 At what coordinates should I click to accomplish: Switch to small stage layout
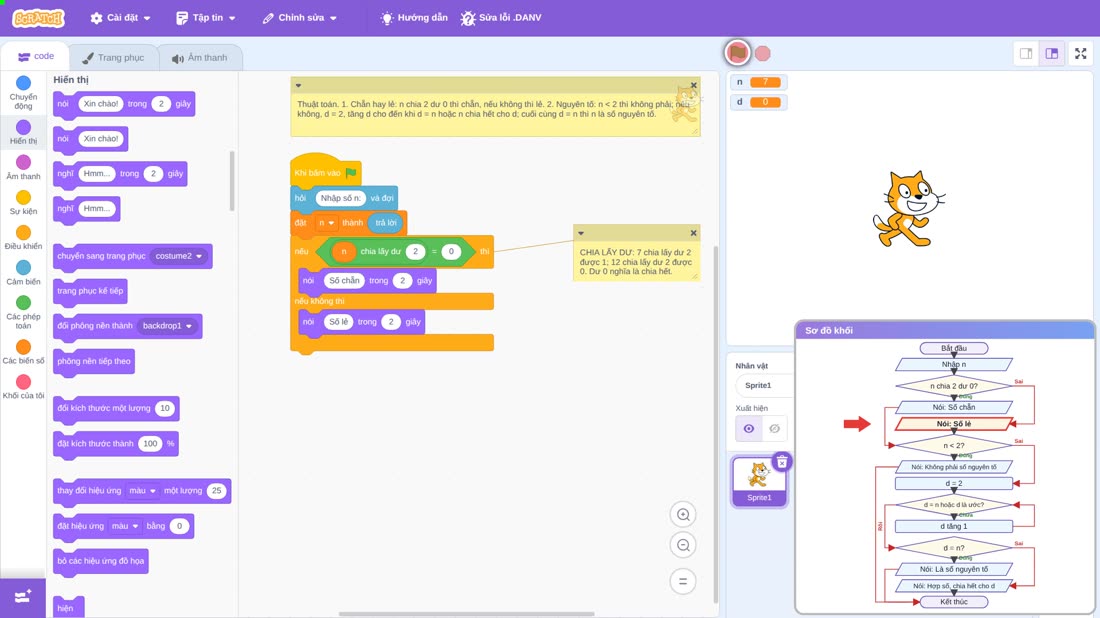pos(1026,53)
